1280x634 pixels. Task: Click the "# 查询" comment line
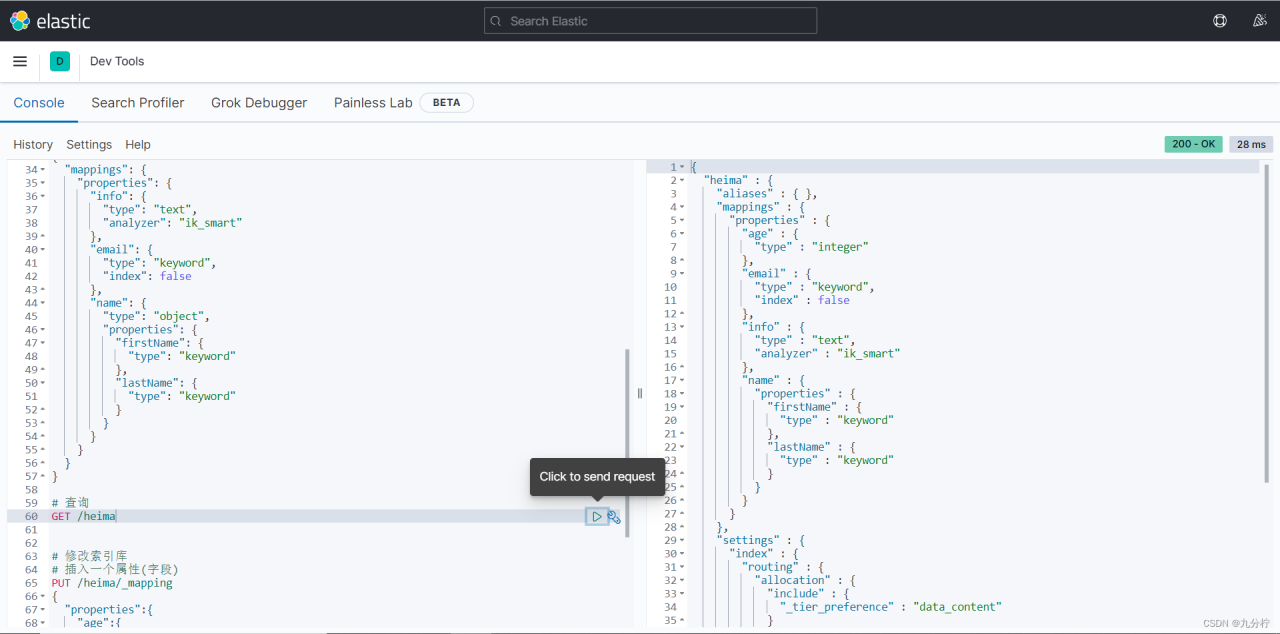tap(70, 503)
